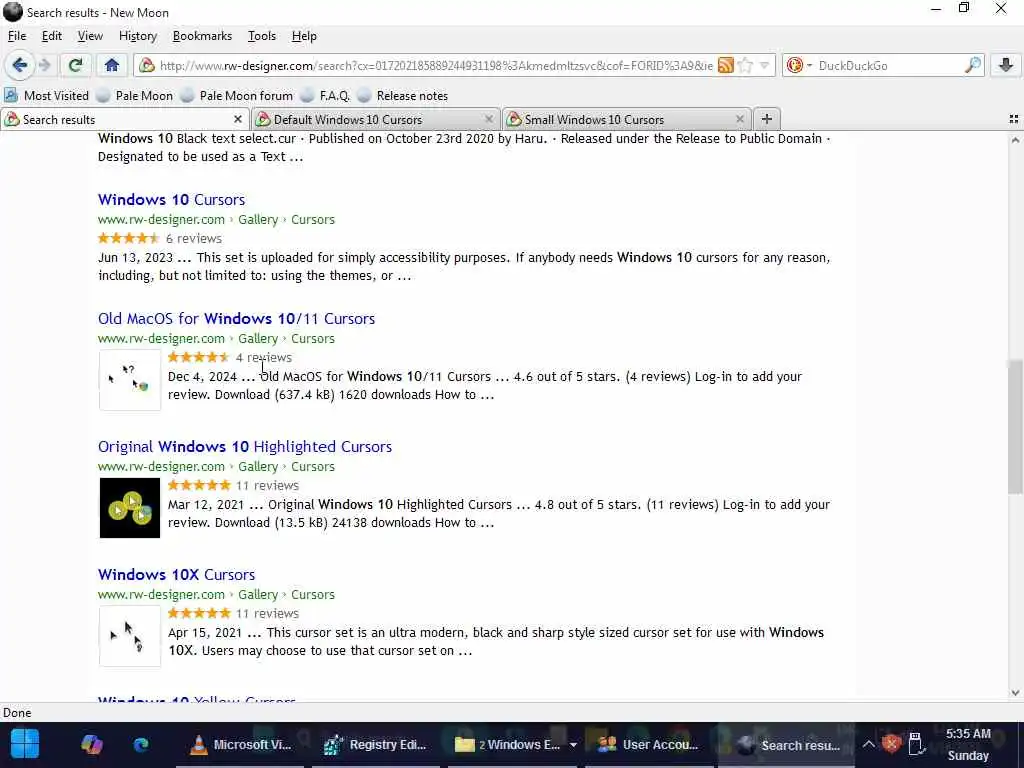
Task: Click the scrollbar up arrow
Action: pos(1015,140)
